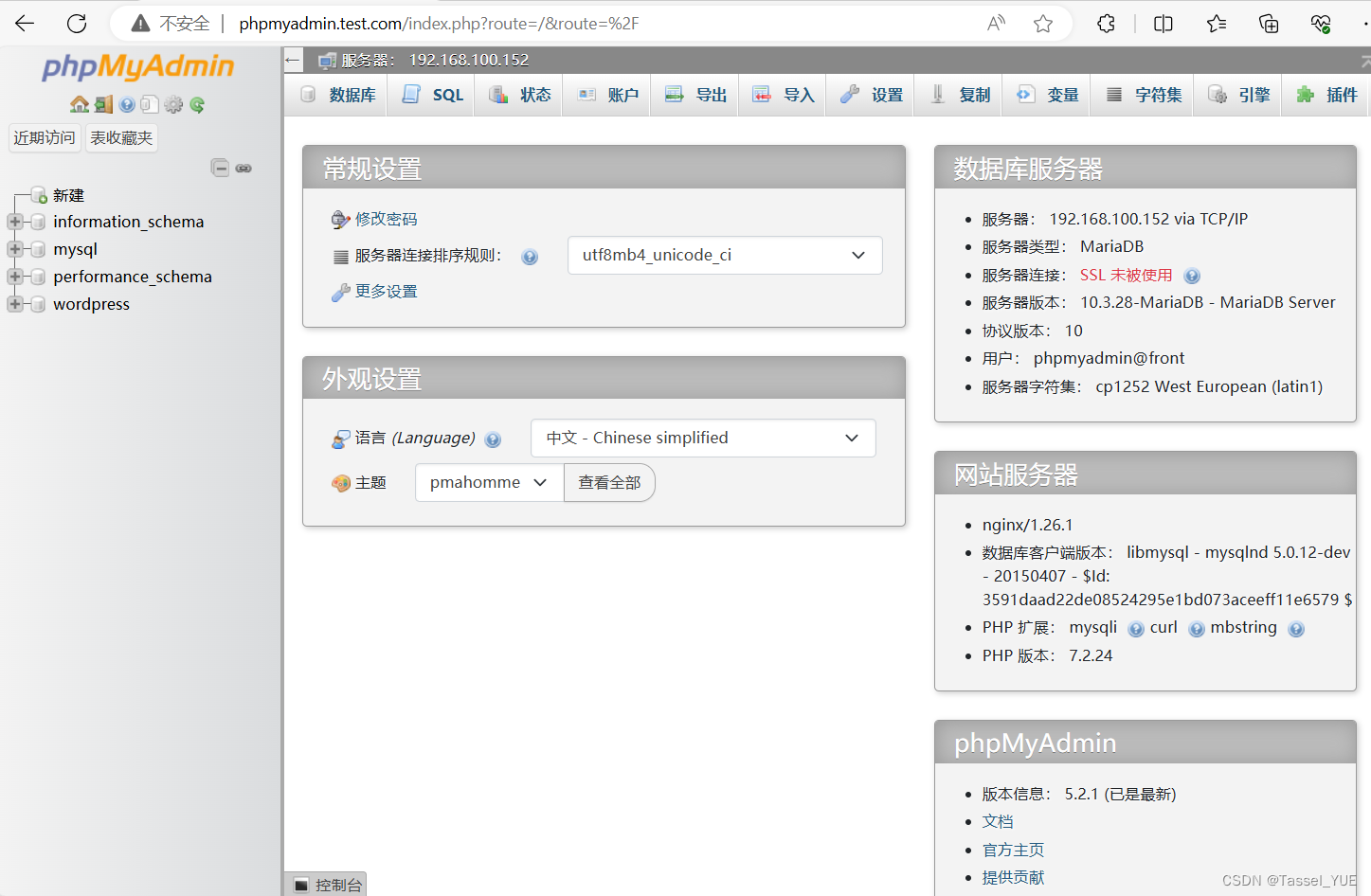Reload navigation panel with green refresh icon
Screen dimensions: 1371x896
click(x=197, y=104)
